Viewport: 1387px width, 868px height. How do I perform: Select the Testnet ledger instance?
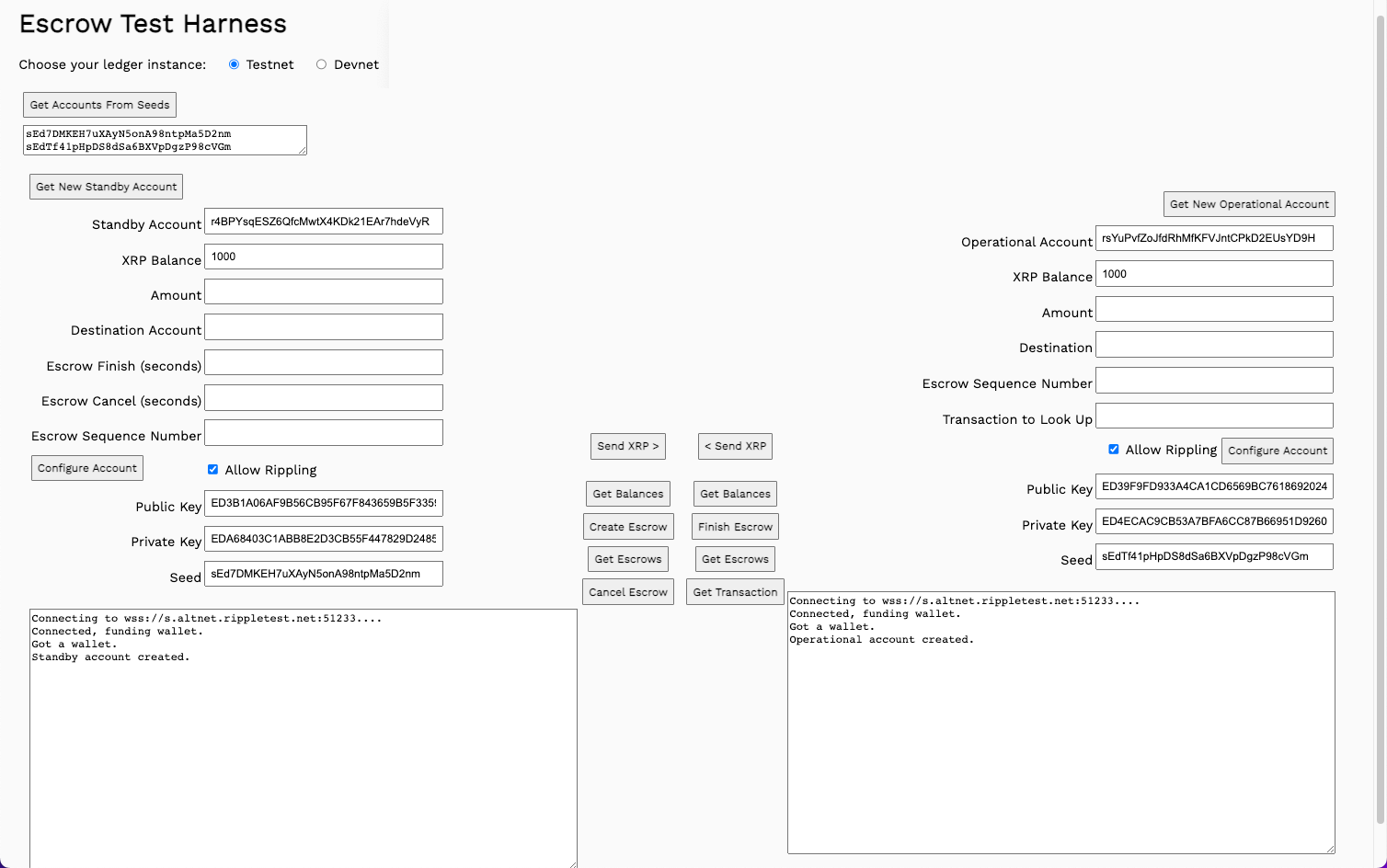tap(235, 64)
